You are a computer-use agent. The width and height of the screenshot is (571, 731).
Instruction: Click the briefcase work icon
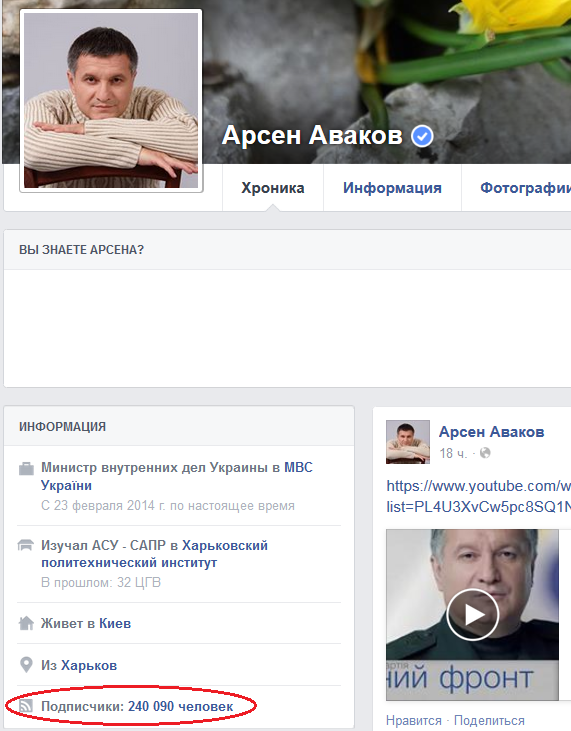(x=26, y=469)
